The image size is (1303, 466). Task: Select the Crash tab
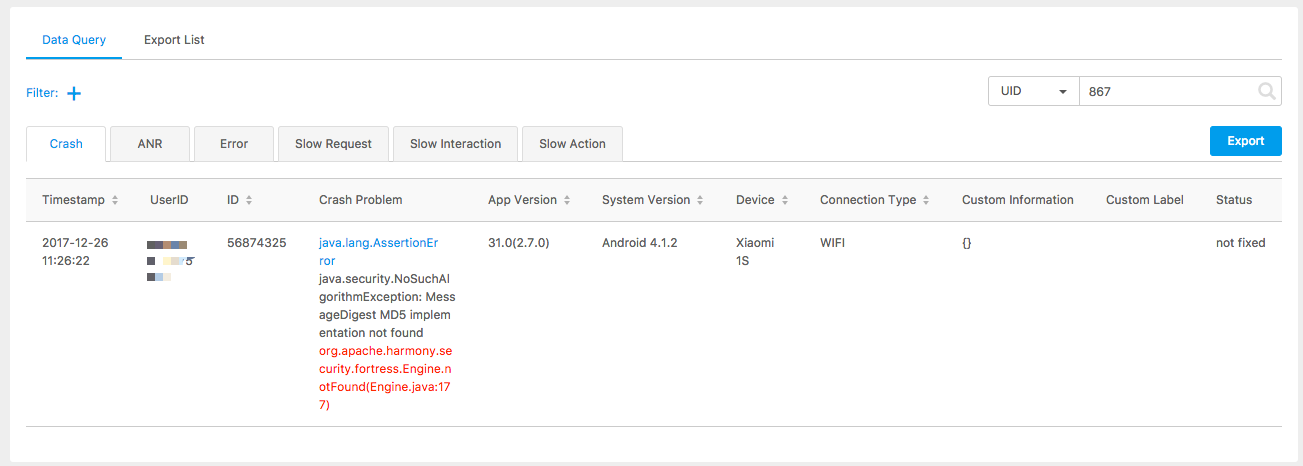[x=66, y=144]
